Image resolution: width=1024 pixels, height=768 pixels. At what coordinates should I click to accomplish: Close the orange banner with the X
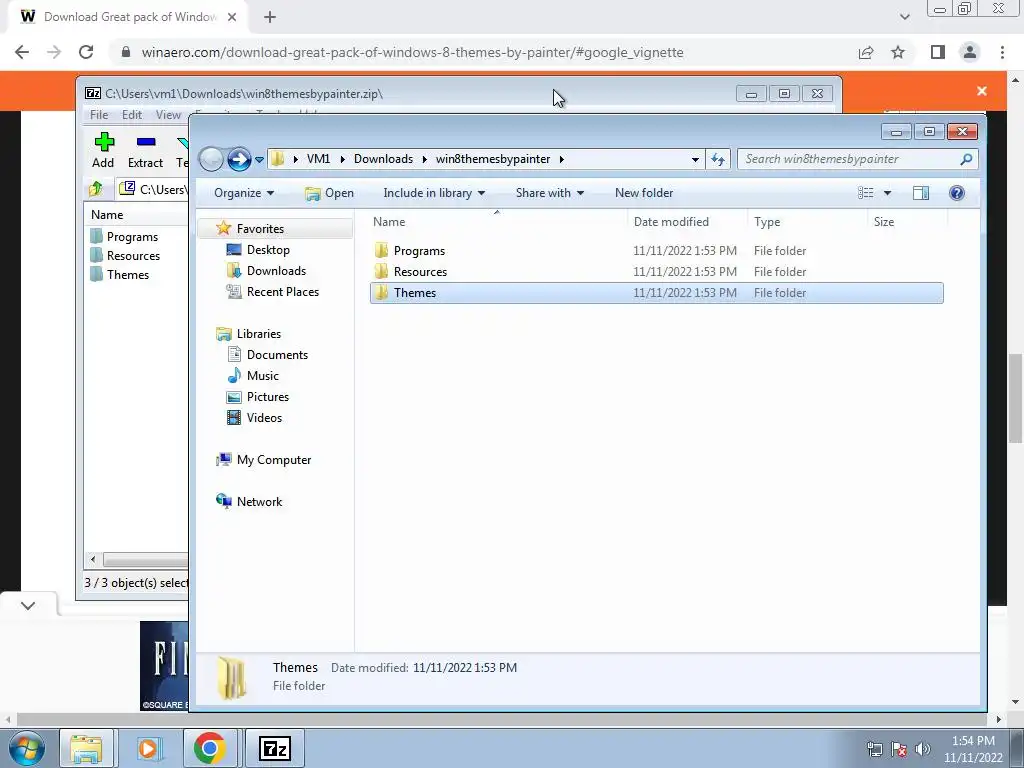click(982, 91)
